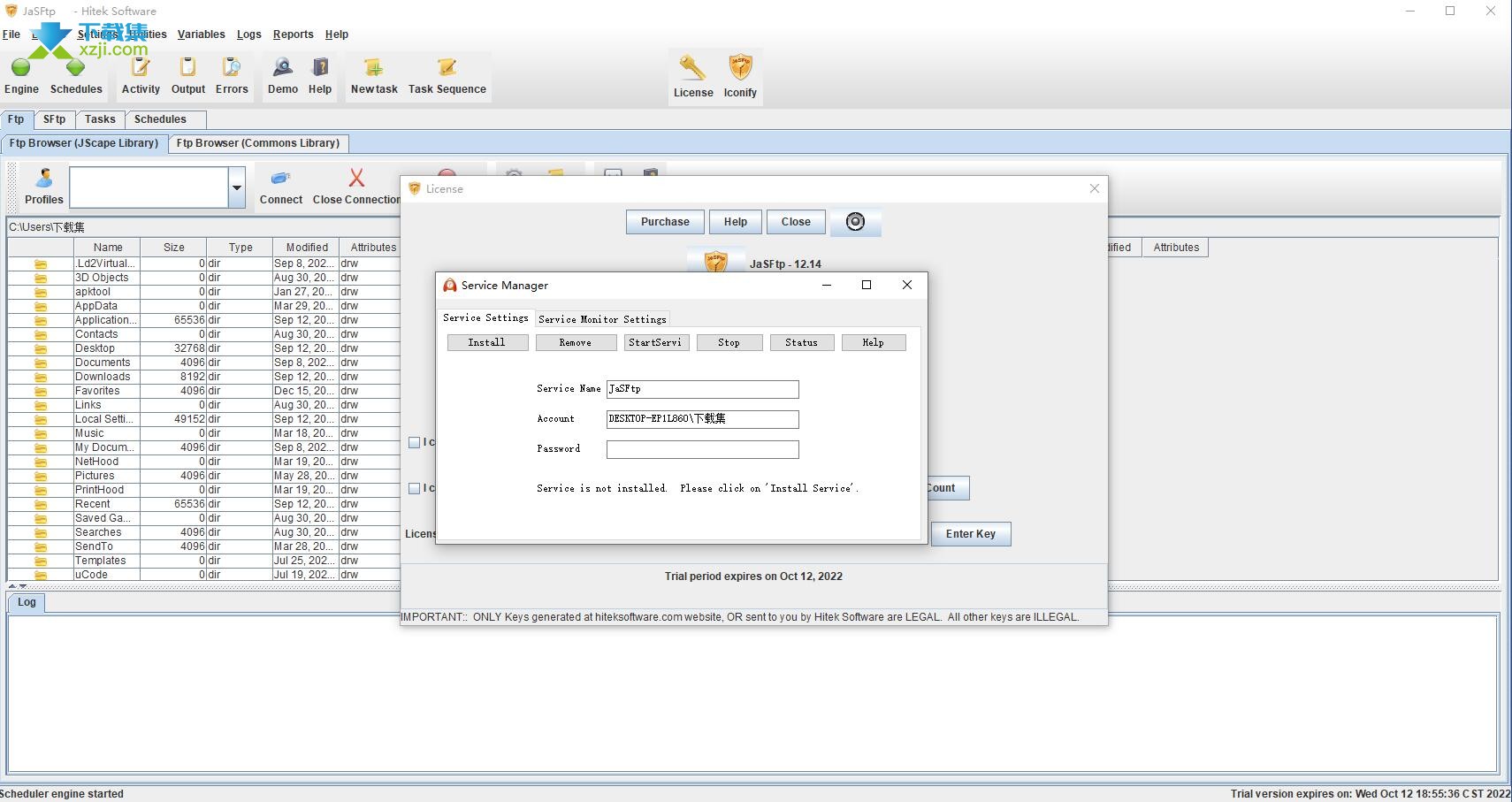Click the folder icon beside Desktop row
The height and width of the screenshot is (802, 1512).
click(41, 348)
